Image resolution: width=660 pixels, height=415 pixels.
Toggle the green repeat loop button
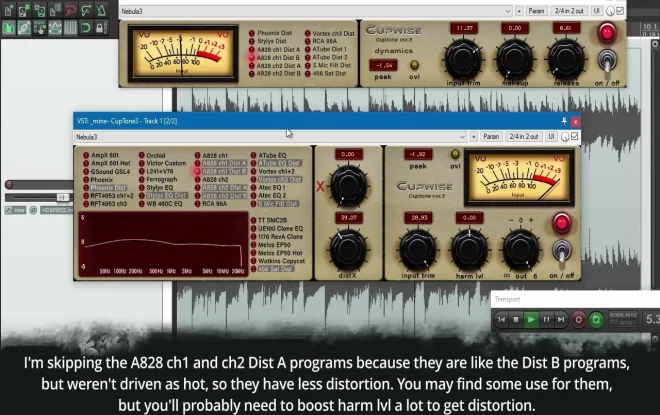[x=596, y=320]
